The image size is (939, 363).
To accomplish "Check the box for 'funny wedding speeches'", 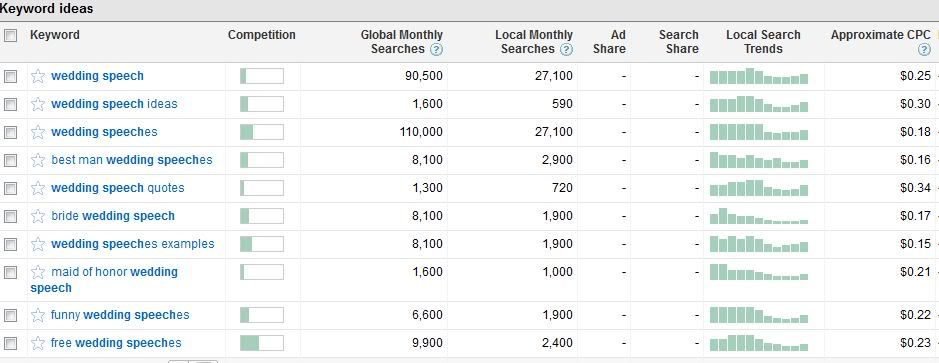I will click(10, 315).
